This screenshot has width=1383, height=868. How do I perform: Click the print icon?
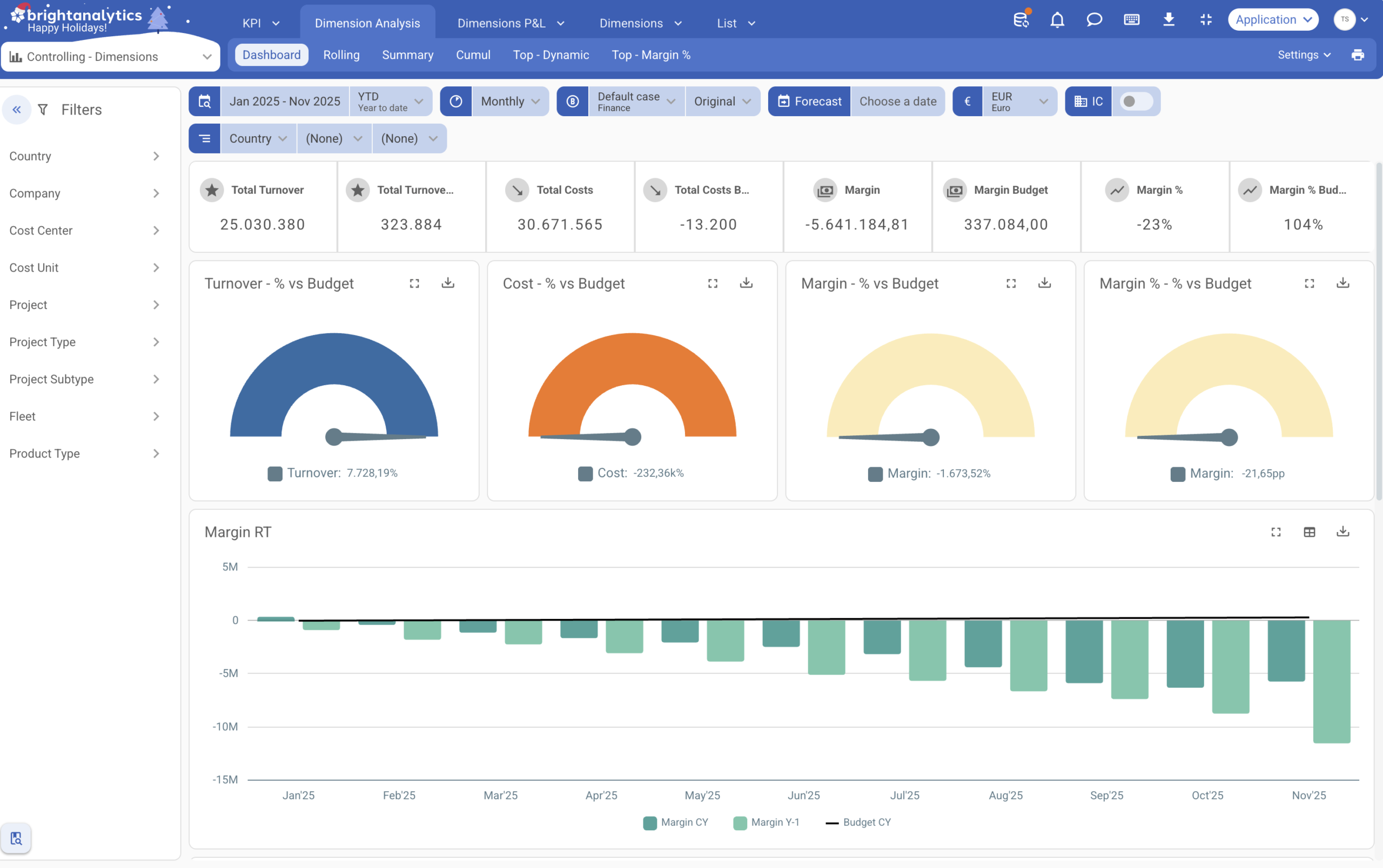1357,55
